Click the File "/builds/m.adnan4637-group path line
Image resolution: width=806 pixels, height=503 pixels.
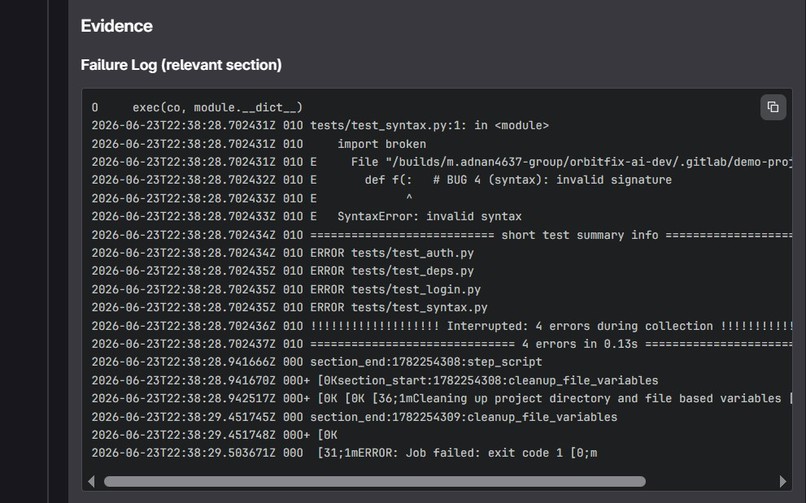coord(442,162)
